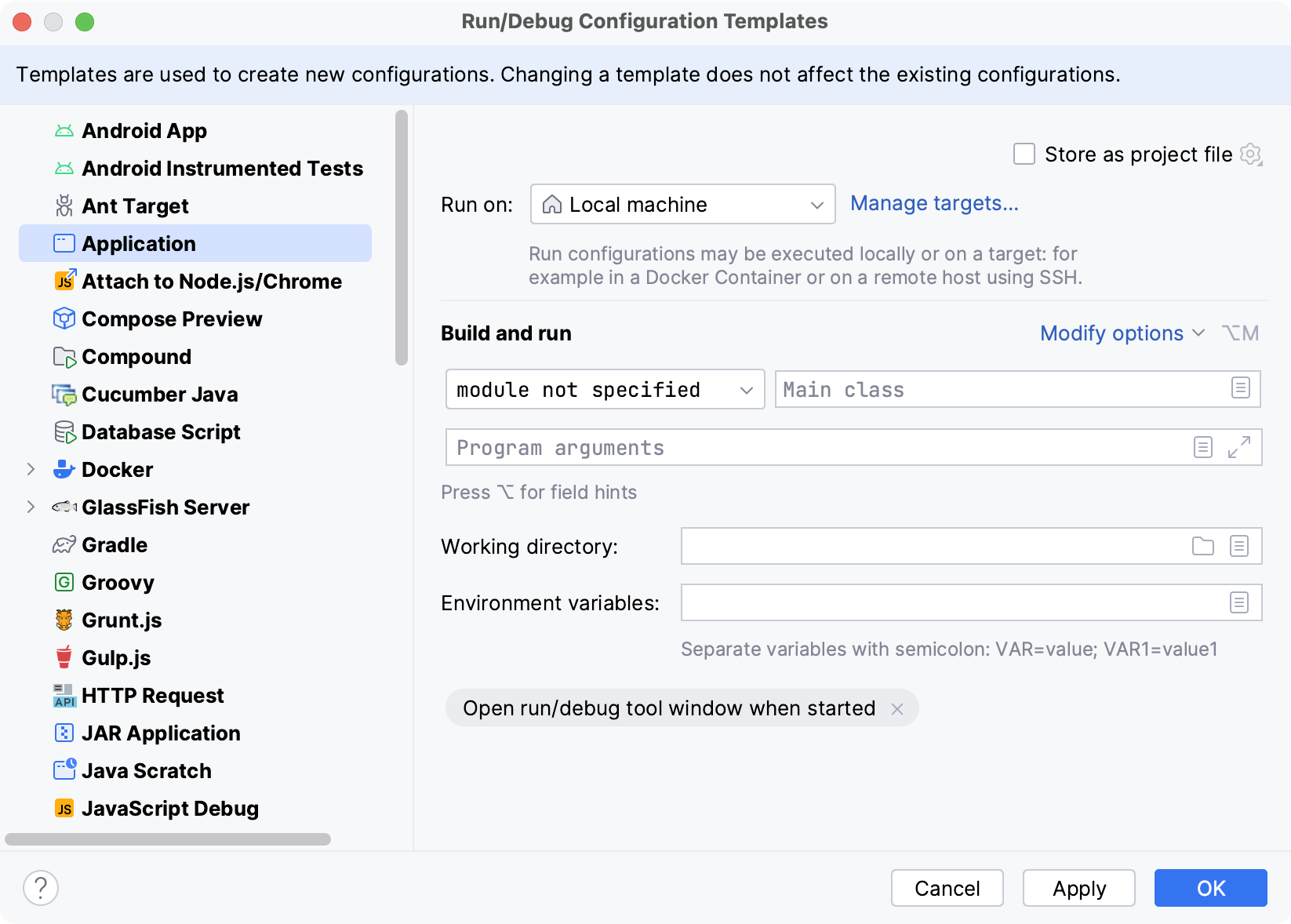Click the OK button
This screenshot has width=1291, height=924.
pyautogui.click(x=1211, y=888)
